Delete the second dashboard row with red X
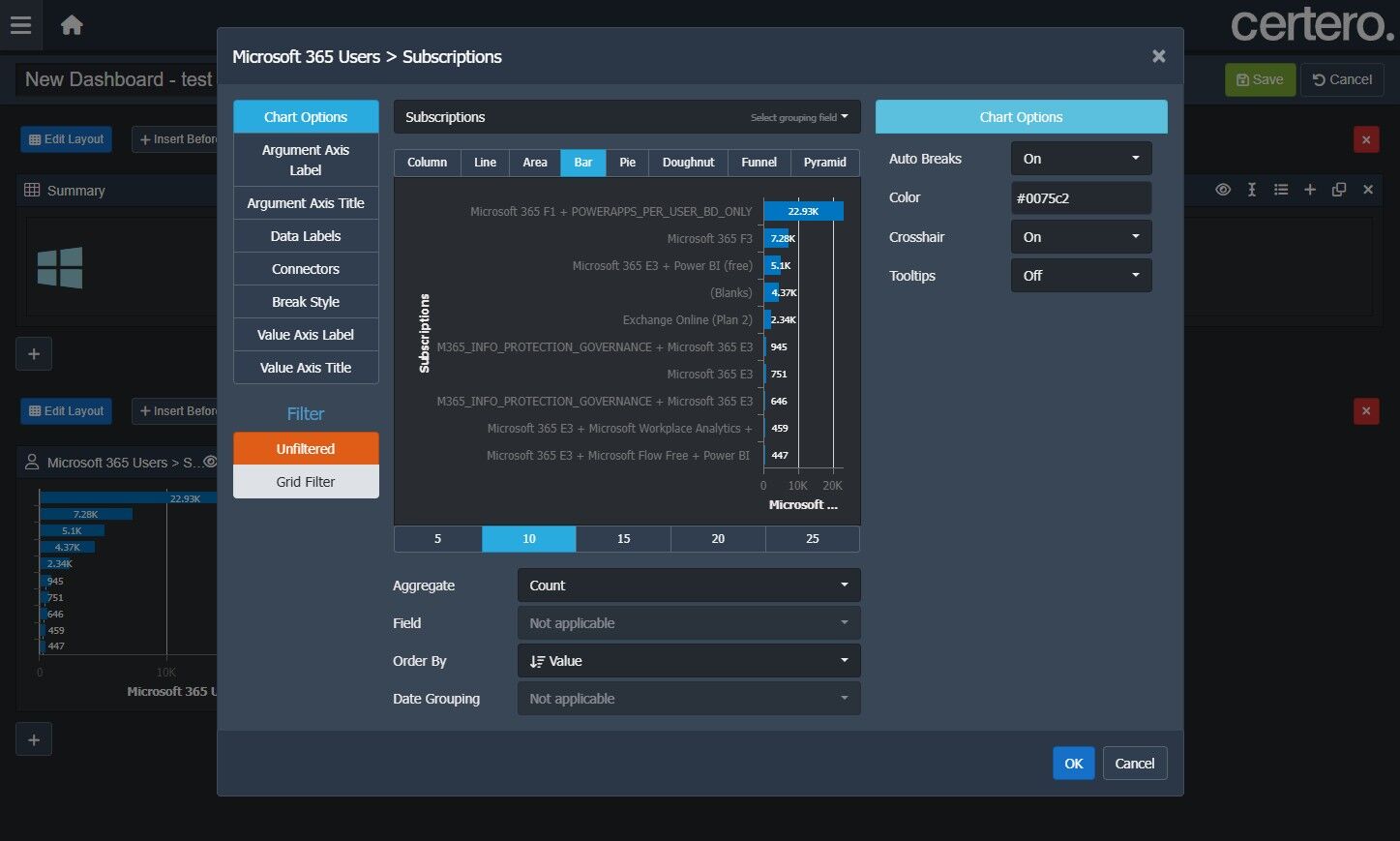This screenshot has width=1400, height=841. coord(1366,411)
